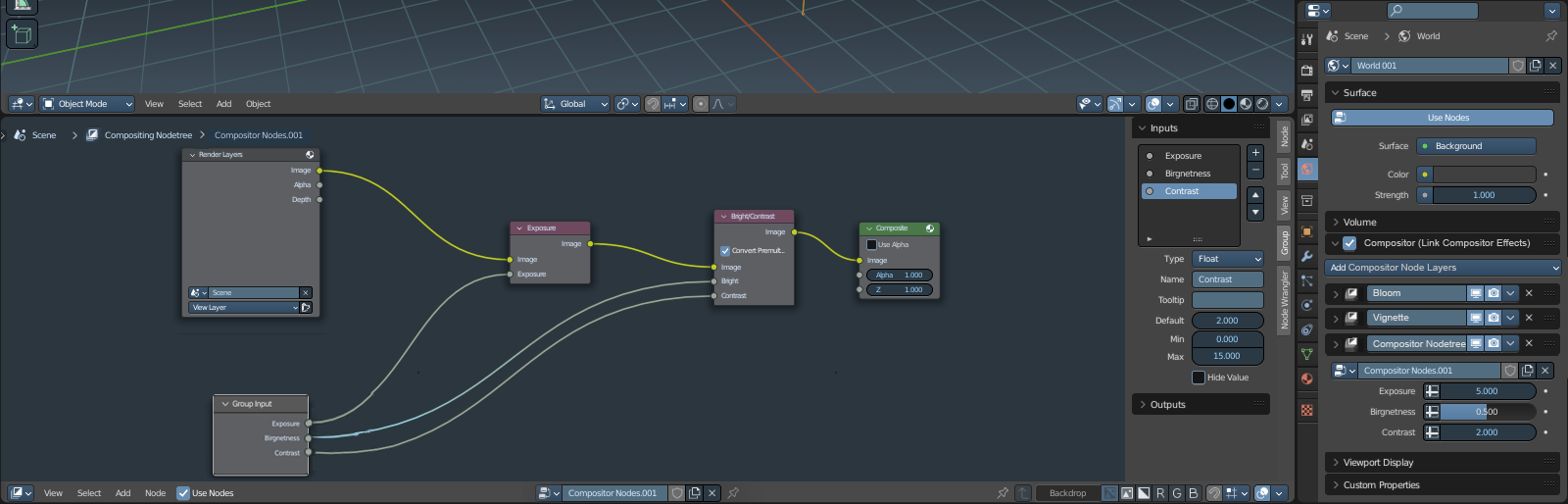The image size is (1568, 504).
Task: Unlink World 001 with the X icon
Action: (x=1552, y=66)
